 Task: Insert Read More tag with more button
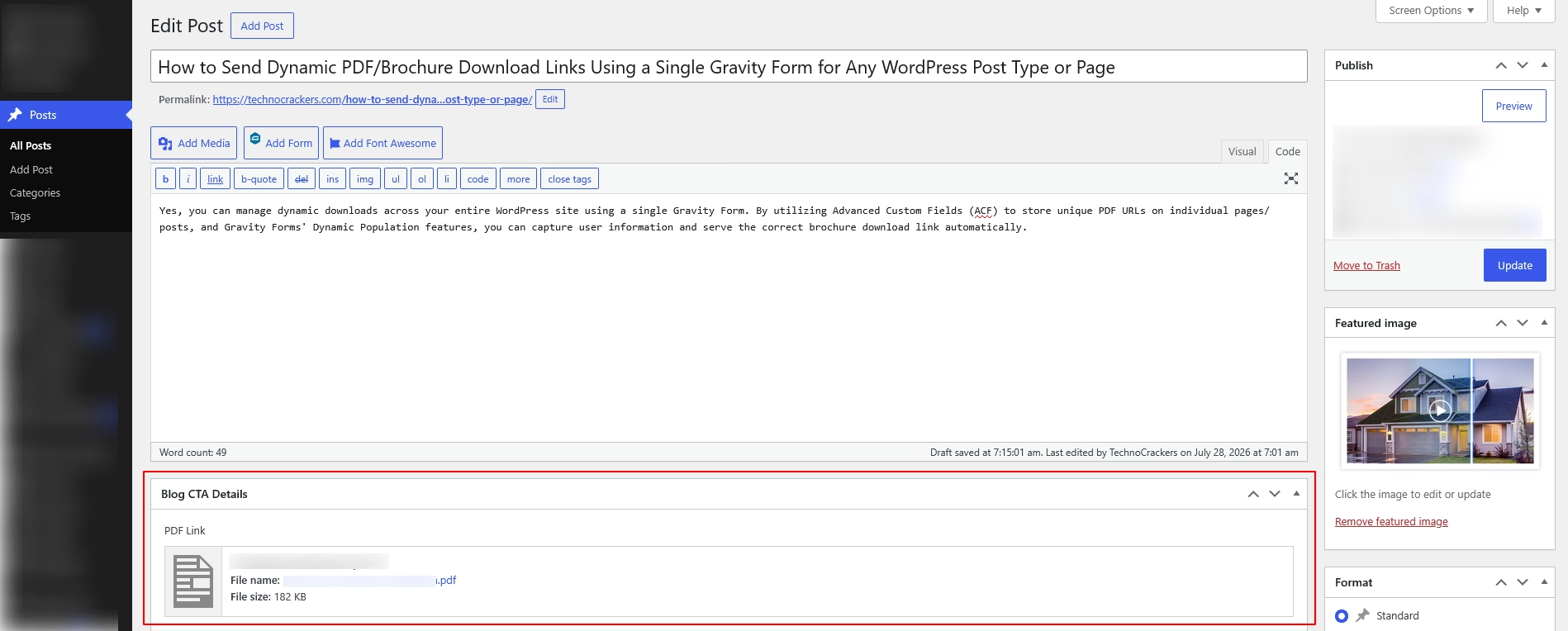pyautogui.click(x=519, y=179)
